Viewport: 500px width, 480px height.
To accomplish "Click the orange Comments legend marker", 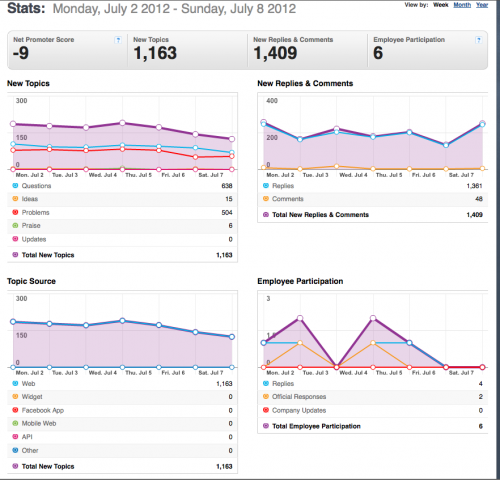I will click(266, 199).
